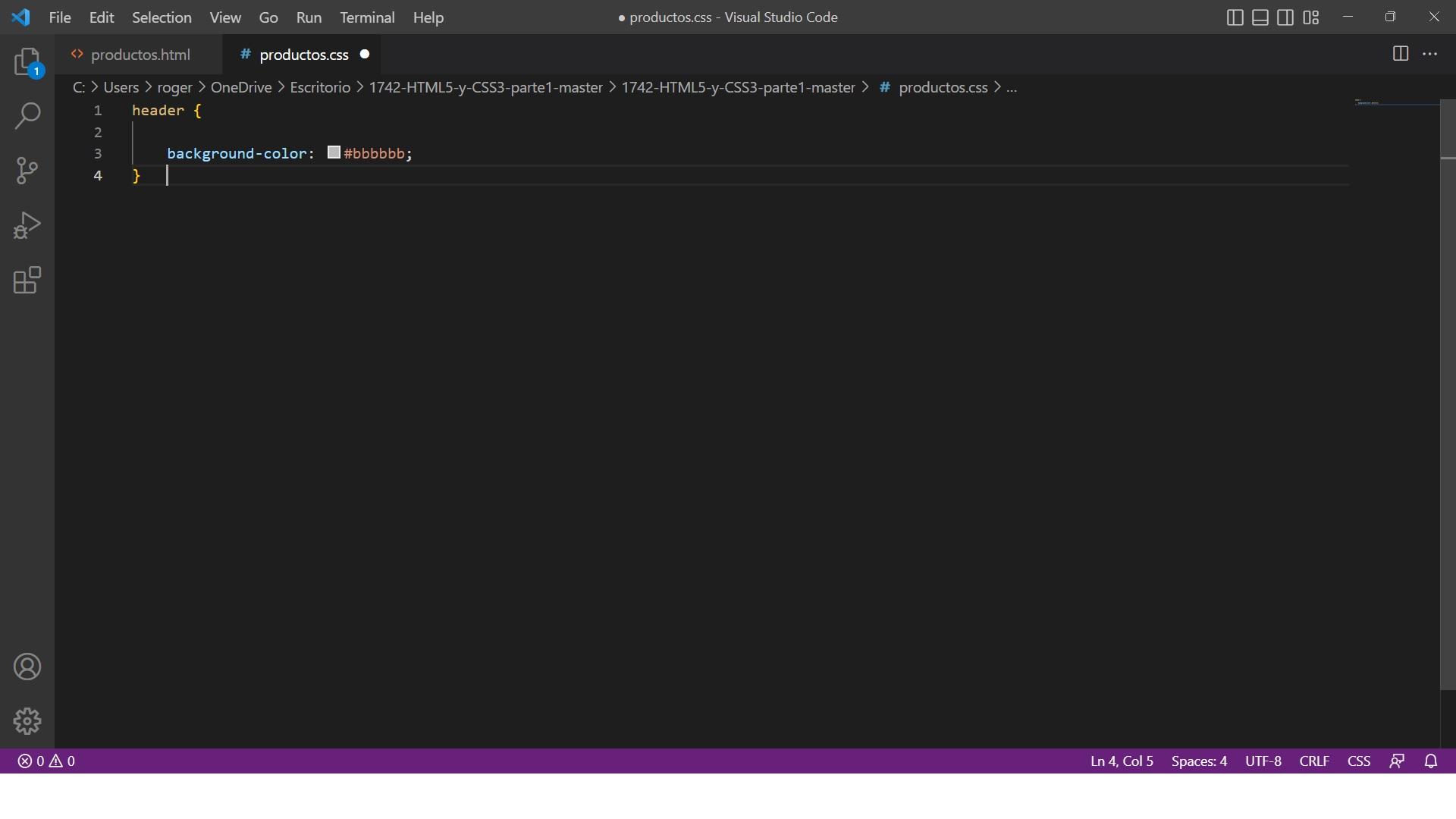Expand the CSS language selector dropdown
Viewport: 1456px width, 819px height.
tap(1358, 761)
